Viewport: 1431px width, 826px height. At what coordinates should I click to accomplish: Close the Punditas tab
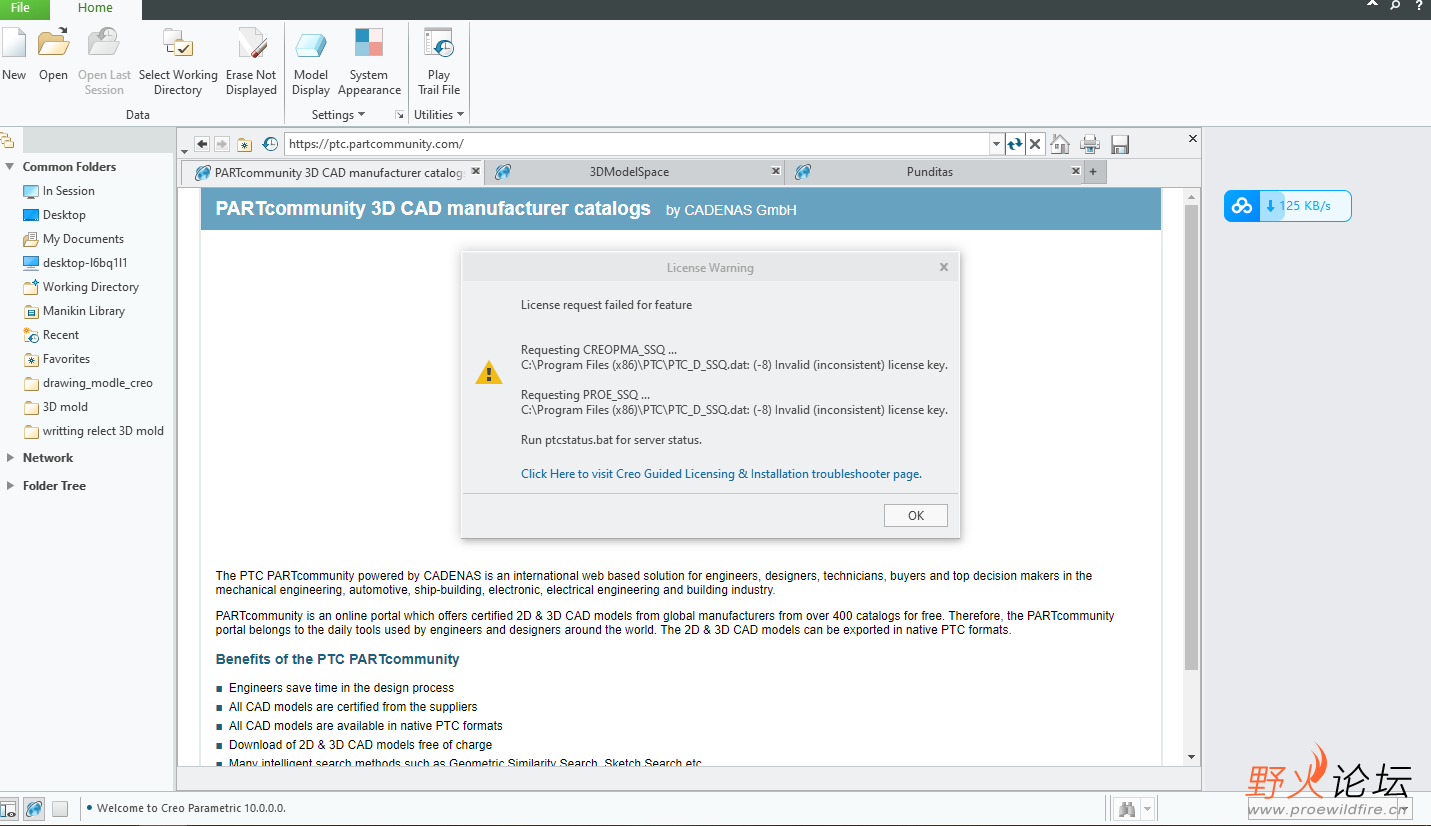click(x=1076, y=171)
